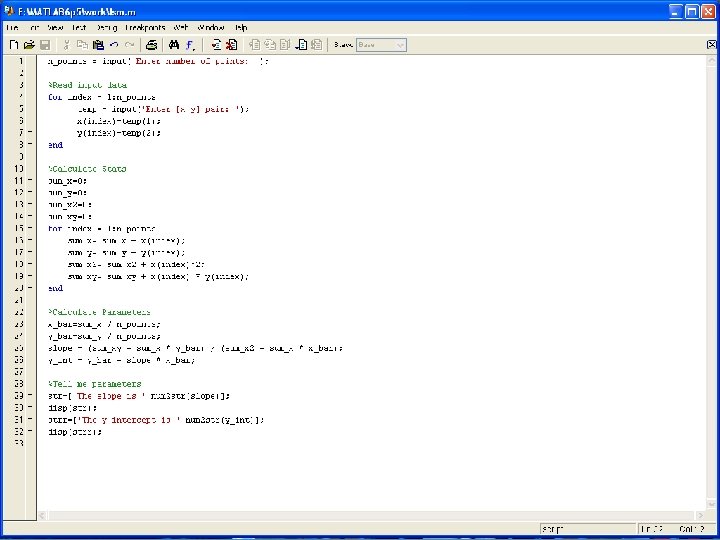Redo the last edit
Screen dimensions: 720x540
[x=129, y=45]
